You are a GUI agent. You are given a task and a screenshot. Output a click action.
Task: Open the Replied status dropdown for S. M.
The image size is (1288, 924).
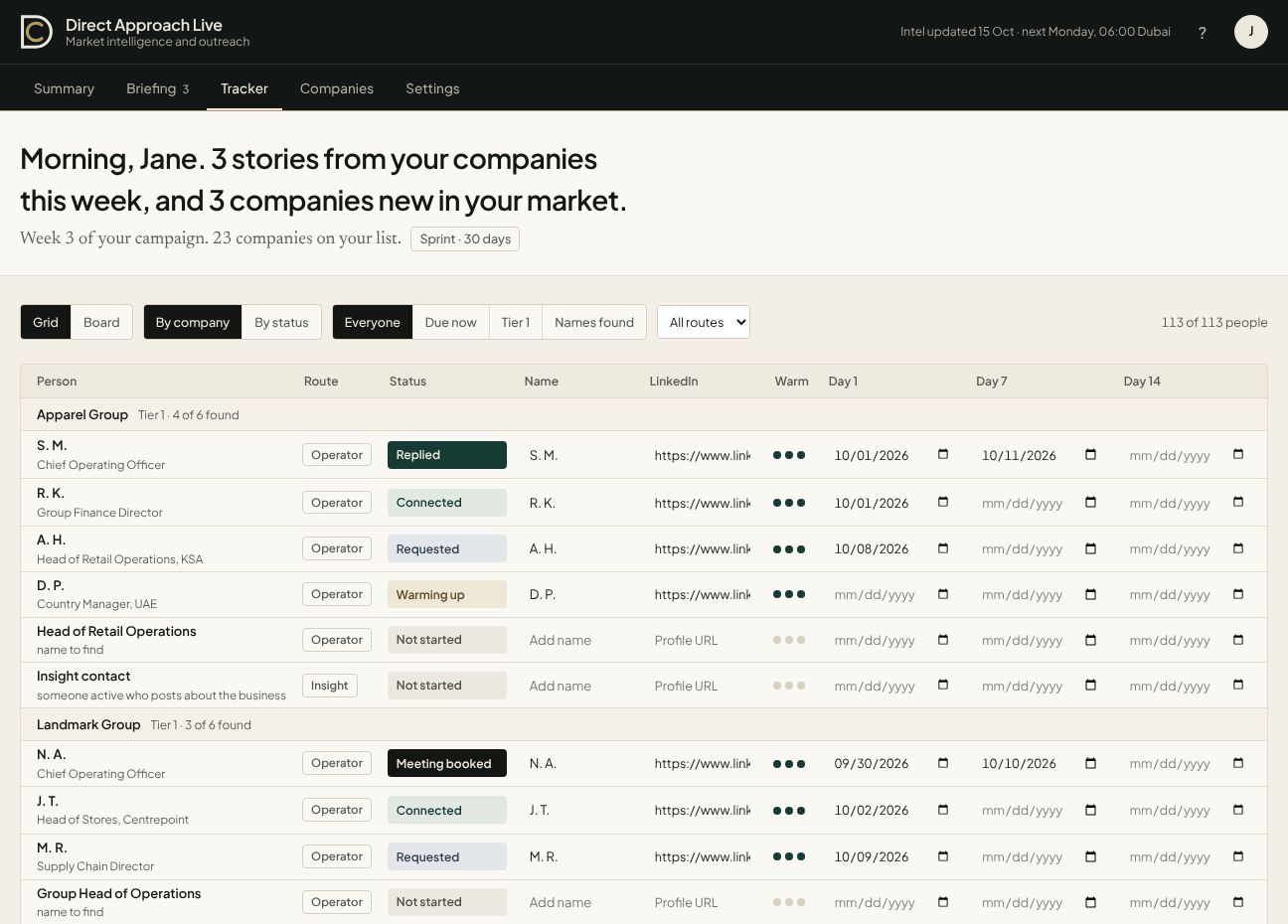[447, 455]
